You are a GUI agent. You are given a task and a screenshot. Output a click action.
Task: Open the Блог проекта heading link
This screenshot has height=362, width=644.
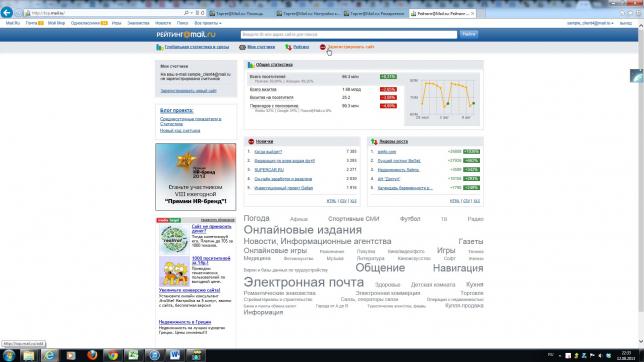coord(177,111)
